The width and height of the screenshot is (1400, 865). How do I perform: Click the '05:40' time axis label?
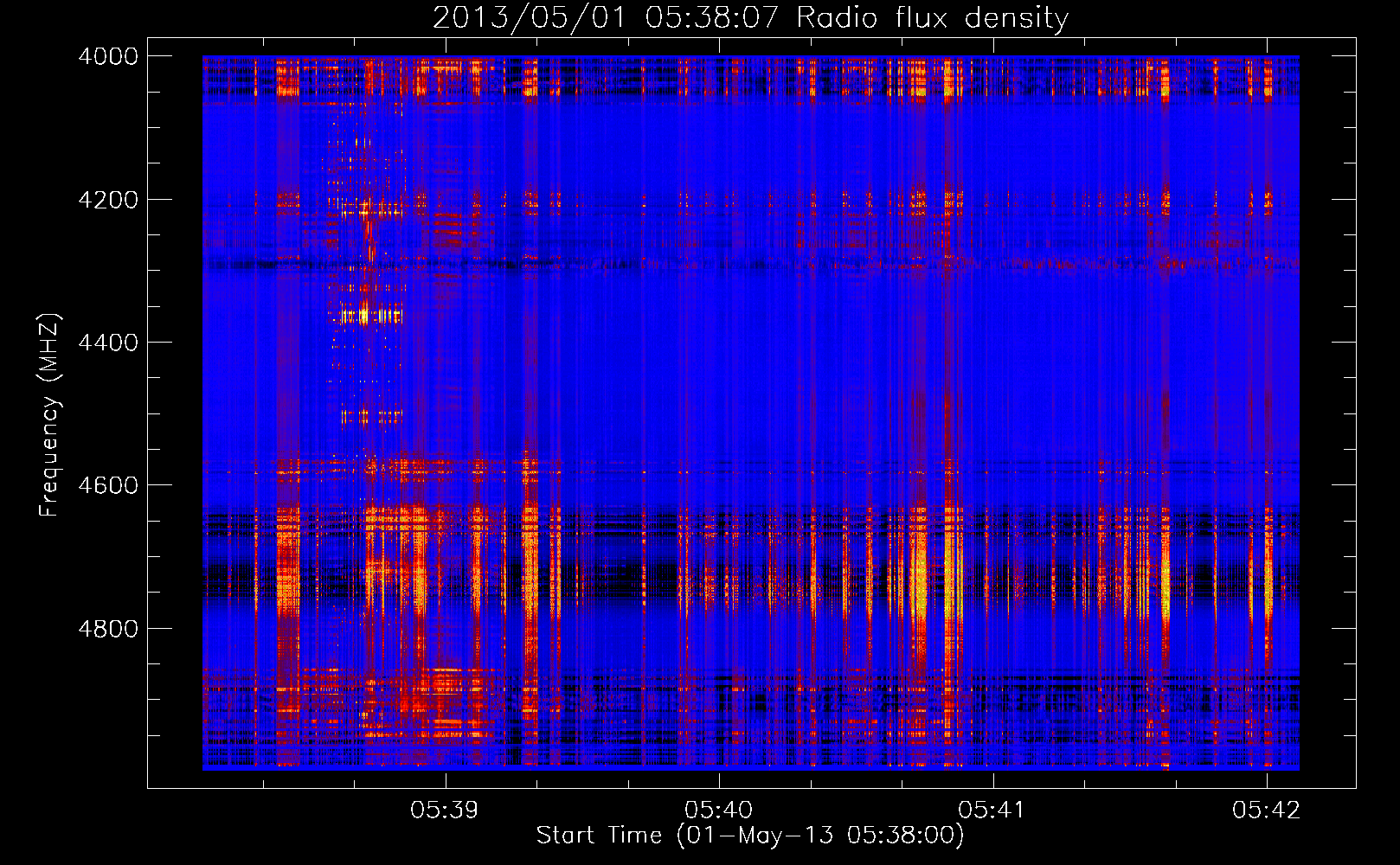pos(719,810)
